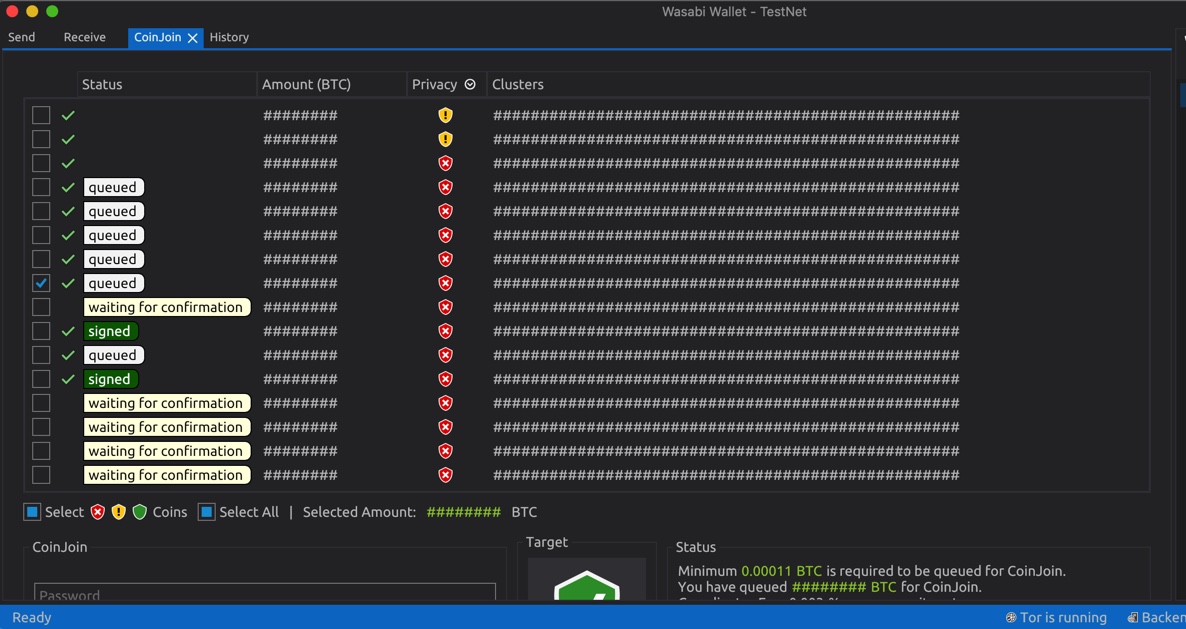Click the yellow shield icon in the Select filter bar

(119, 512)
